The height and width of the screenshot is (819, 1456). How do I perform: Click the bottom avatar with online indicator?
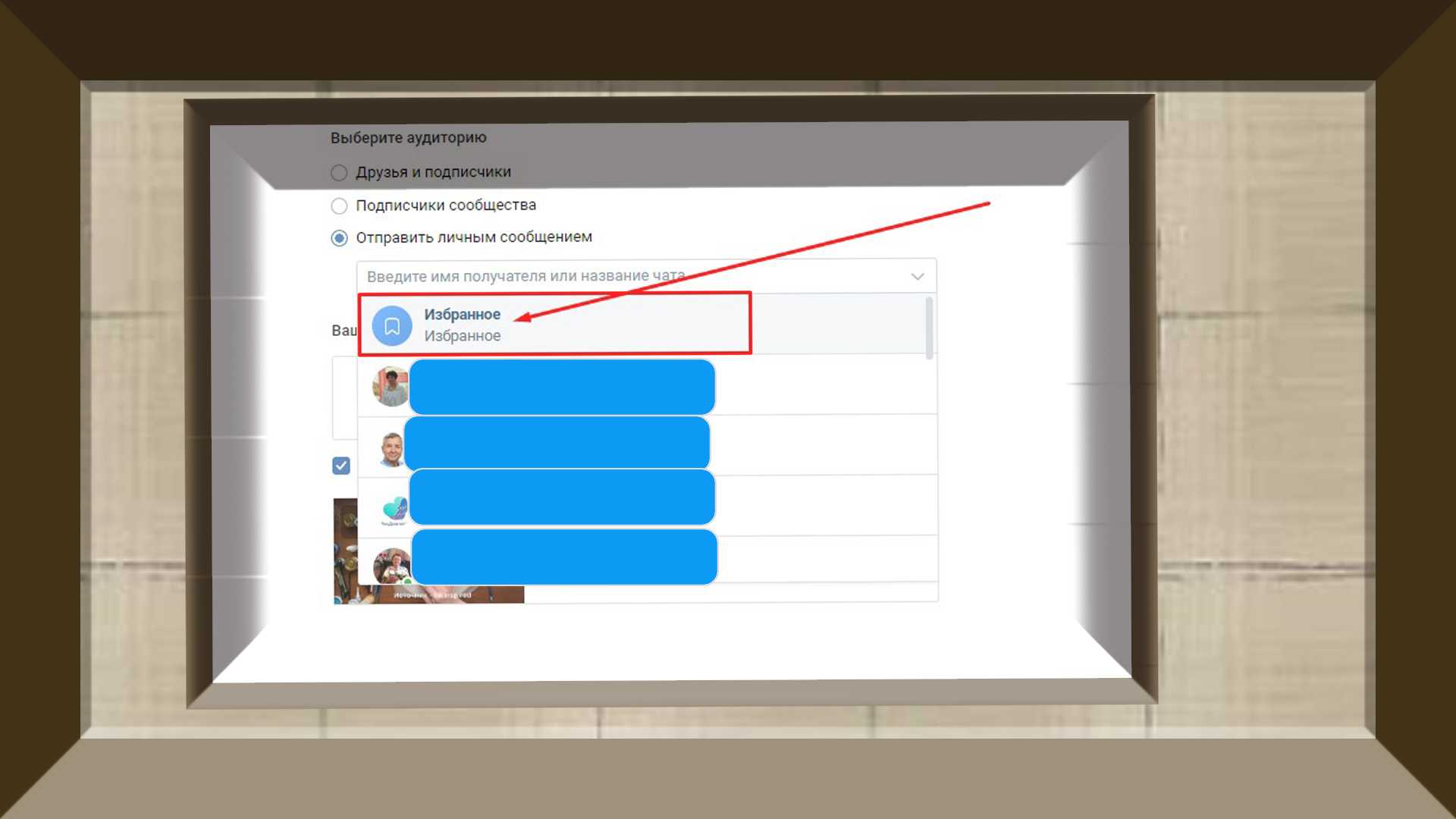pos(391,565)
